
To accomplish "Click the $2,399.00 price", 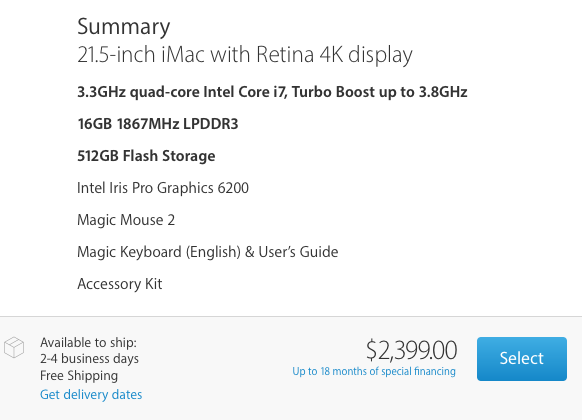I will 411,350.
